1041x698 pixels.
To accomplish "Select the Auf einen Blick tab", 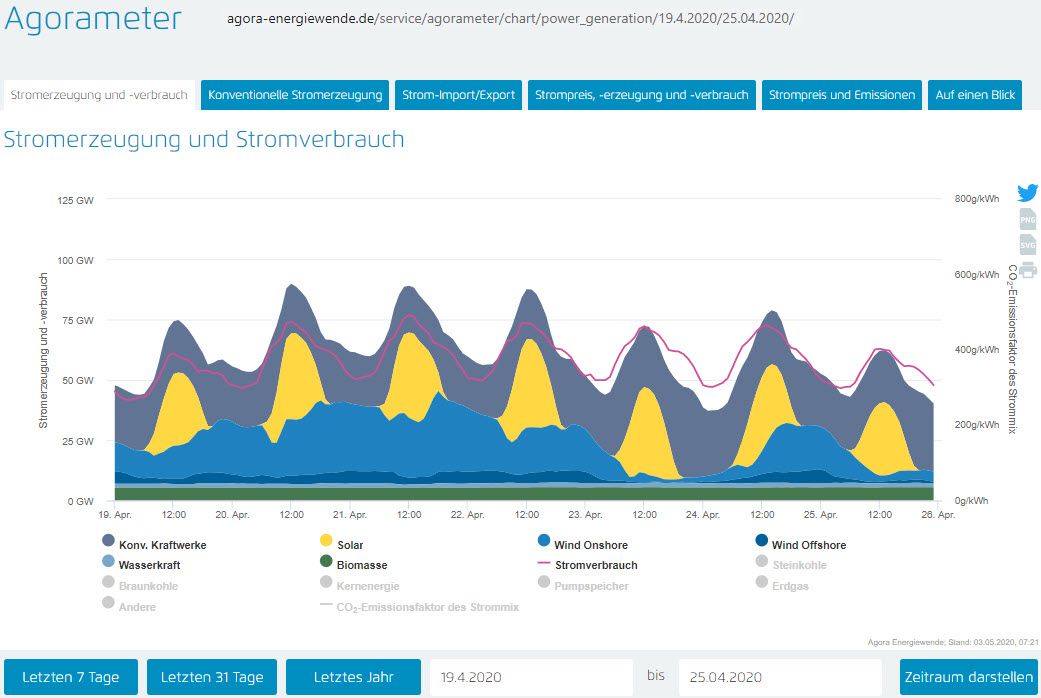I will pos(974,95).
